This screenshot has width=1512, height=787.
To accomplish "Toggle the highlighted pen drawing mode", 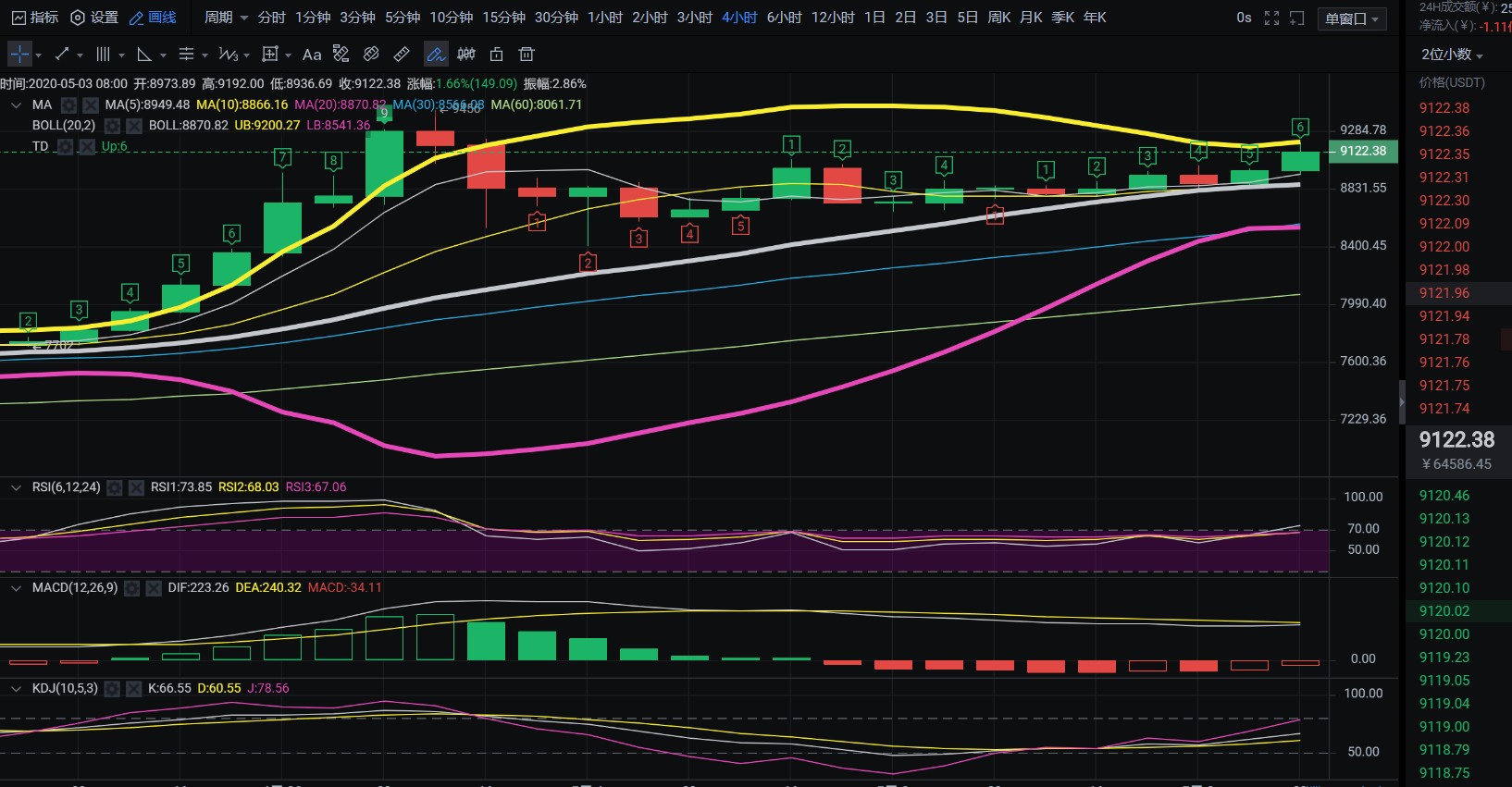I will pyautogui.click(x=436, y=55).
